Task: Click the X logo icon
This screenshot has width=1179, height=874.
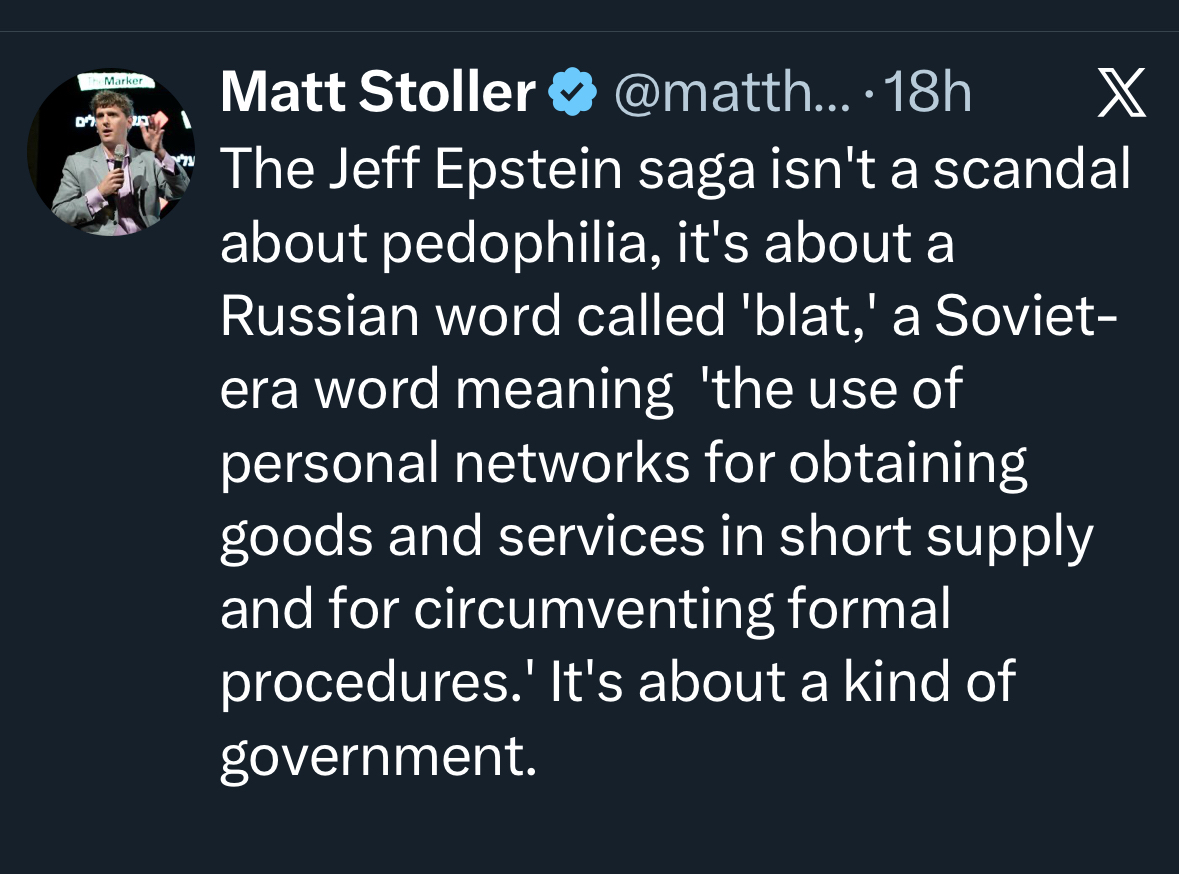Action: (x=1121, y=96)
